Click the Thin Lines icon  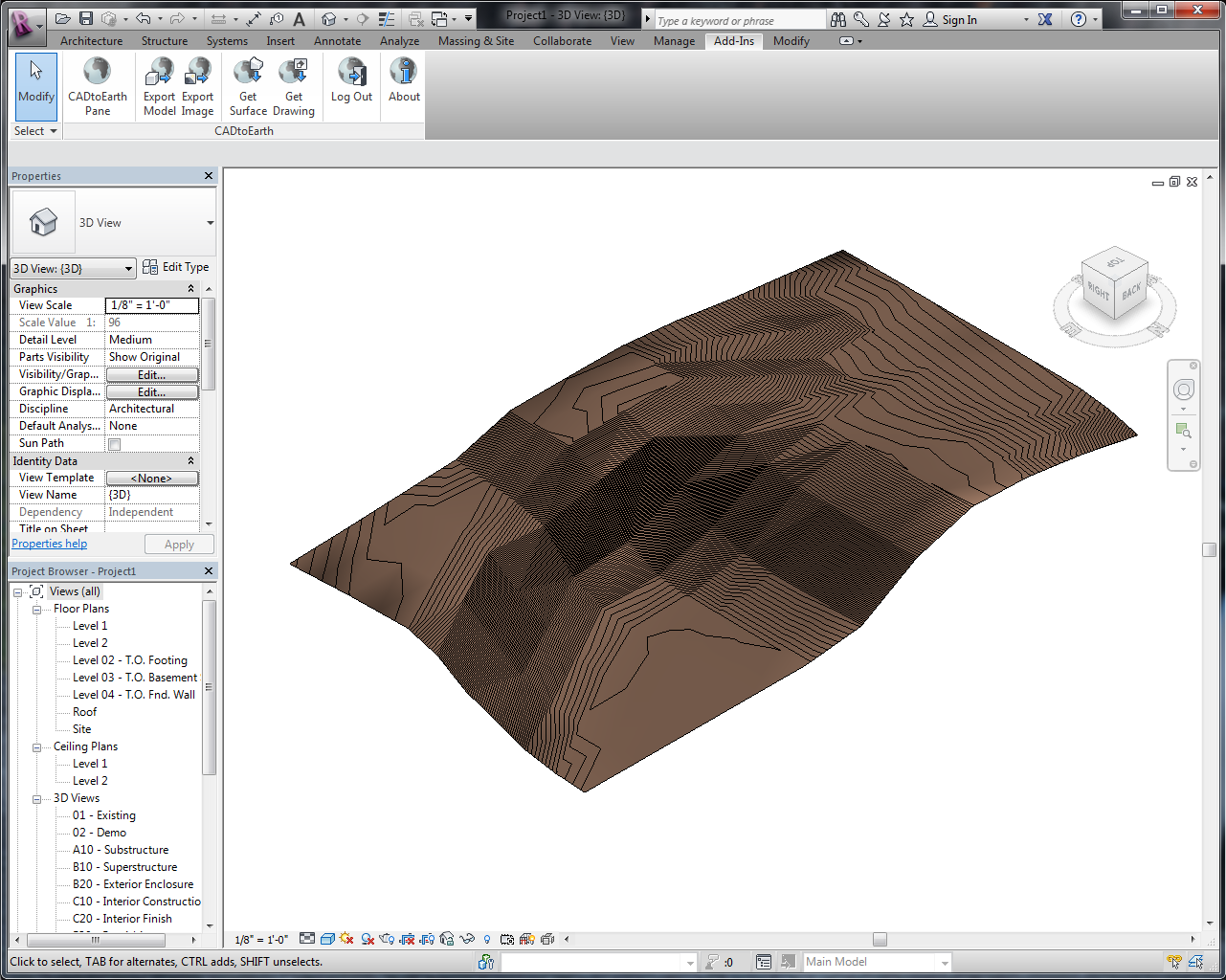pyautogui.click(x=386, y=19)
